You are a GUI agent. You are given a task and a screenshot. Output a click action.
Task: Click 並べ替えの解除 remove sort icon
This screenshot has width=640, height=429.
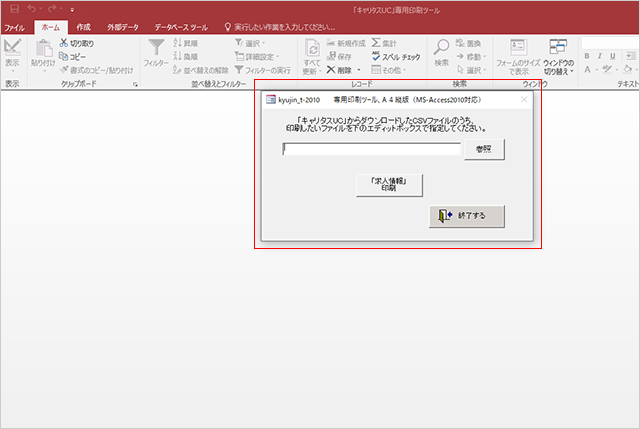click(x=177, y=70)
